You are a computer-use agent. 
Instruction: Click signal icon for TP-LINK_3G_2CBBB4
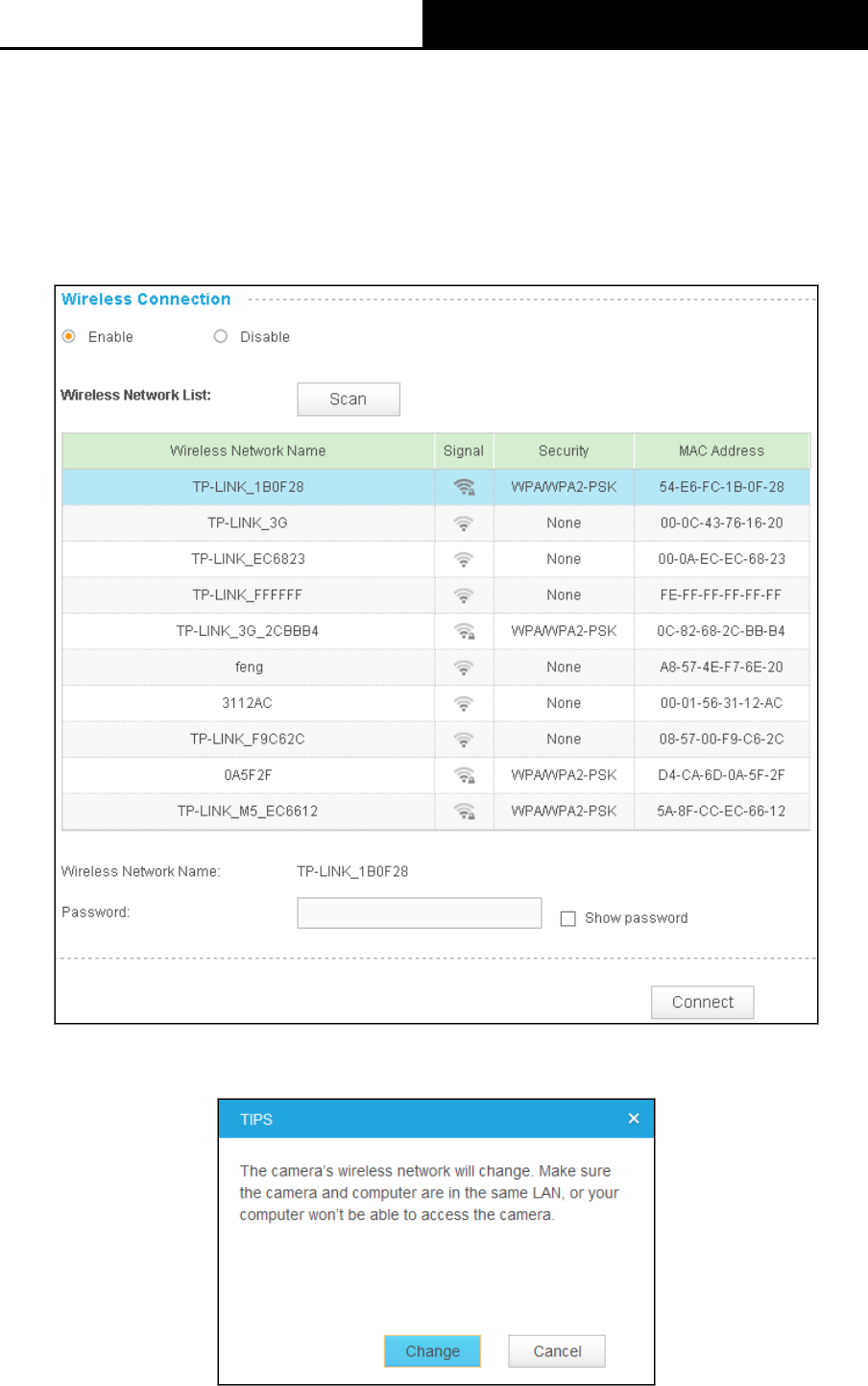[464, 631]
